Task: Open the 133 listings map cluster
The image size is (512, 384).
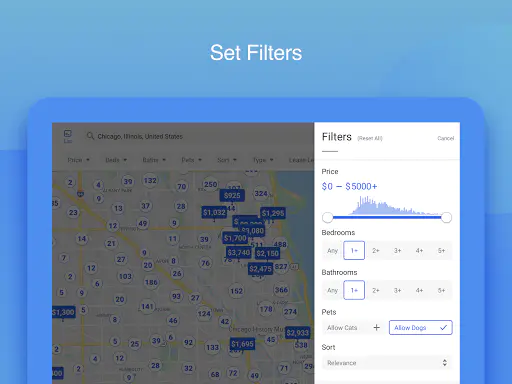Action: coord(212,348)
